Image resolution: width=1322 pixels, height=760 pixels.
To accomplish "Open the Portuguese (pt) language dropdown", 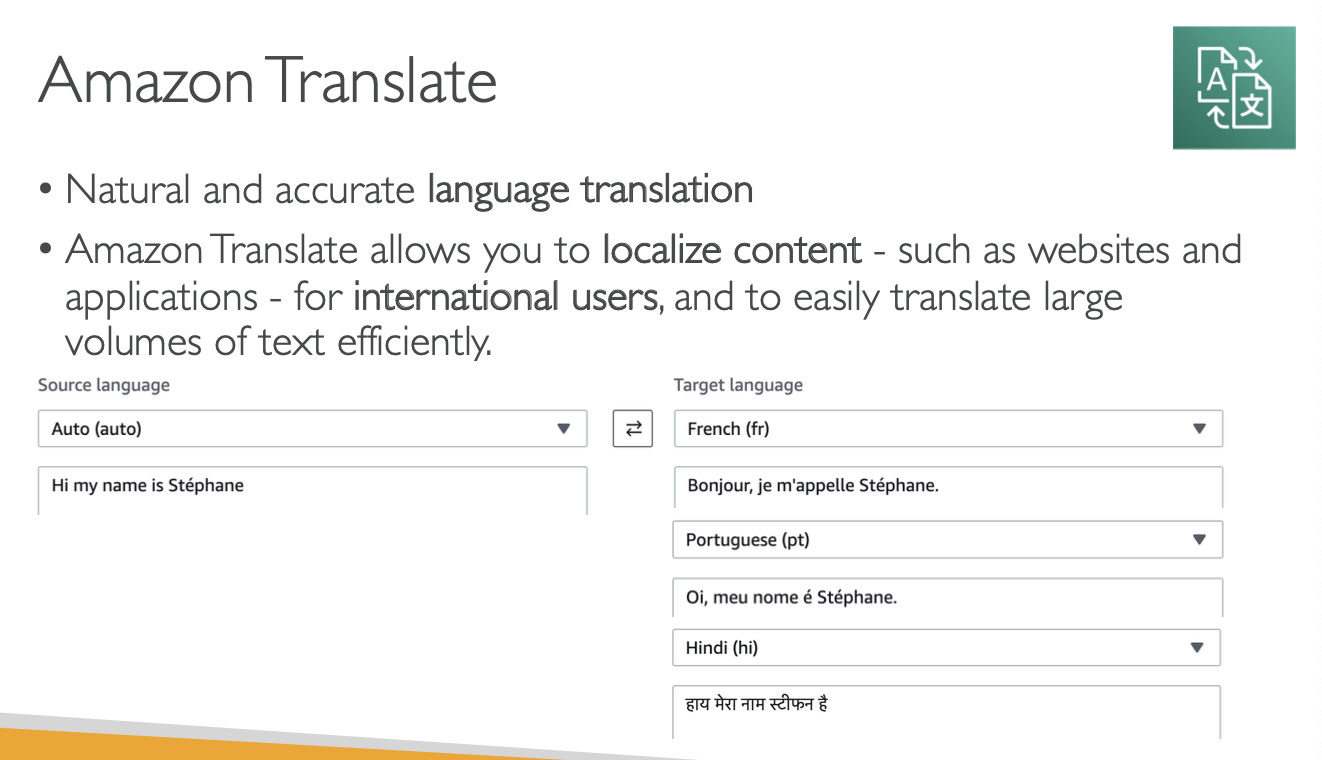I will pyautogui.click(x=947, y=540).
